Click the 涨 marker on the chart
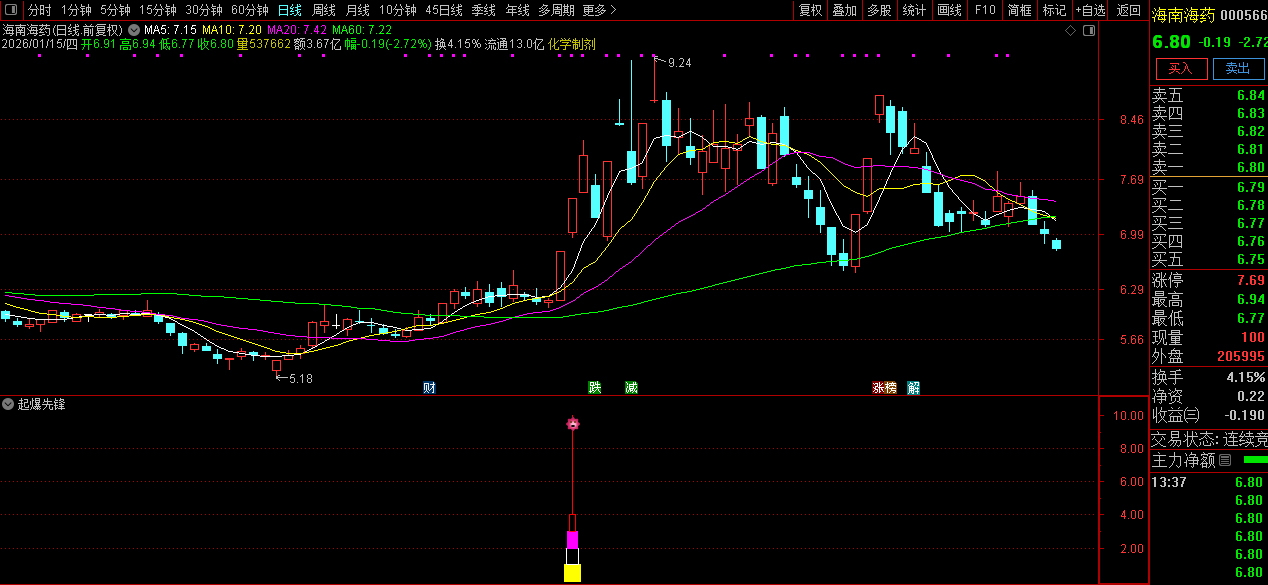This screenshot has width=1268, height=585. pos(878,388)
